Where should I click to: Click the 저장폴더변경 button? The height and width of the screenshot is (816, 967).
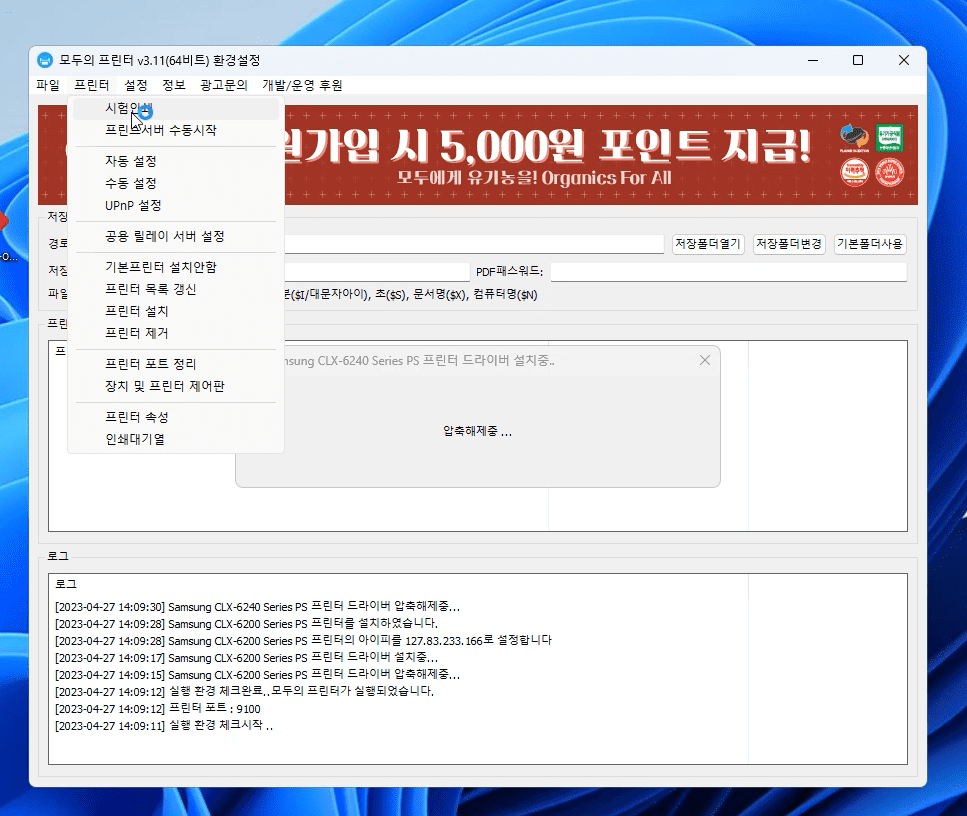click(789, 244)
